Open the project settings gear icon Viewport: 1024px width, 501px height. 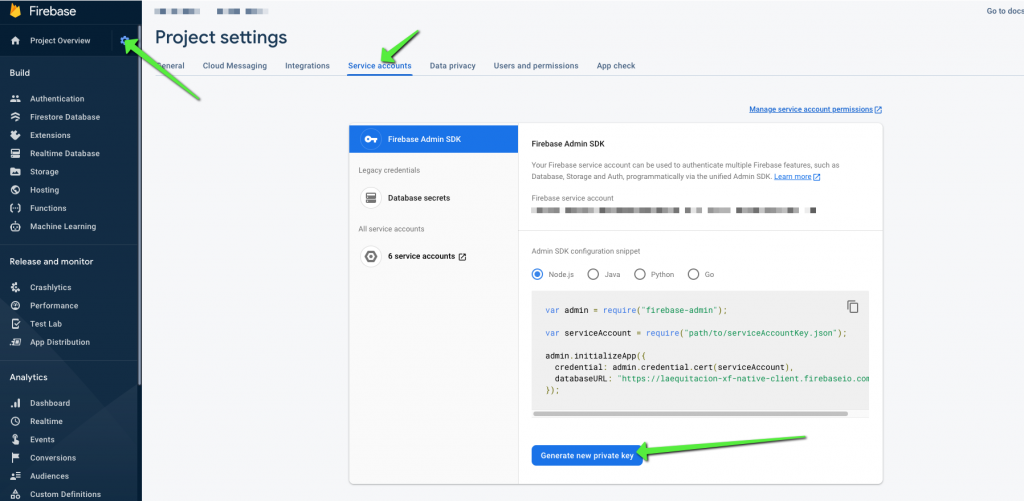(125, 40)
